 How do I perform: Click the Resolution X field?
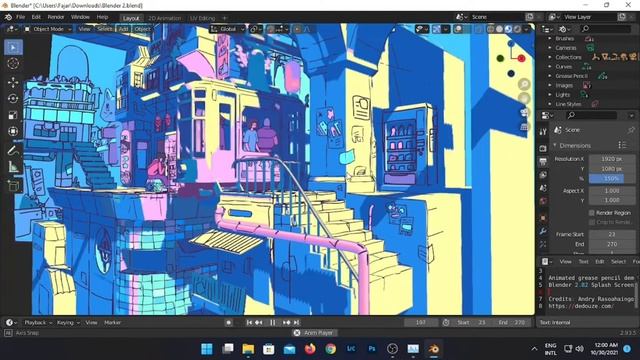pyautogui.click(x=612, y=159)
